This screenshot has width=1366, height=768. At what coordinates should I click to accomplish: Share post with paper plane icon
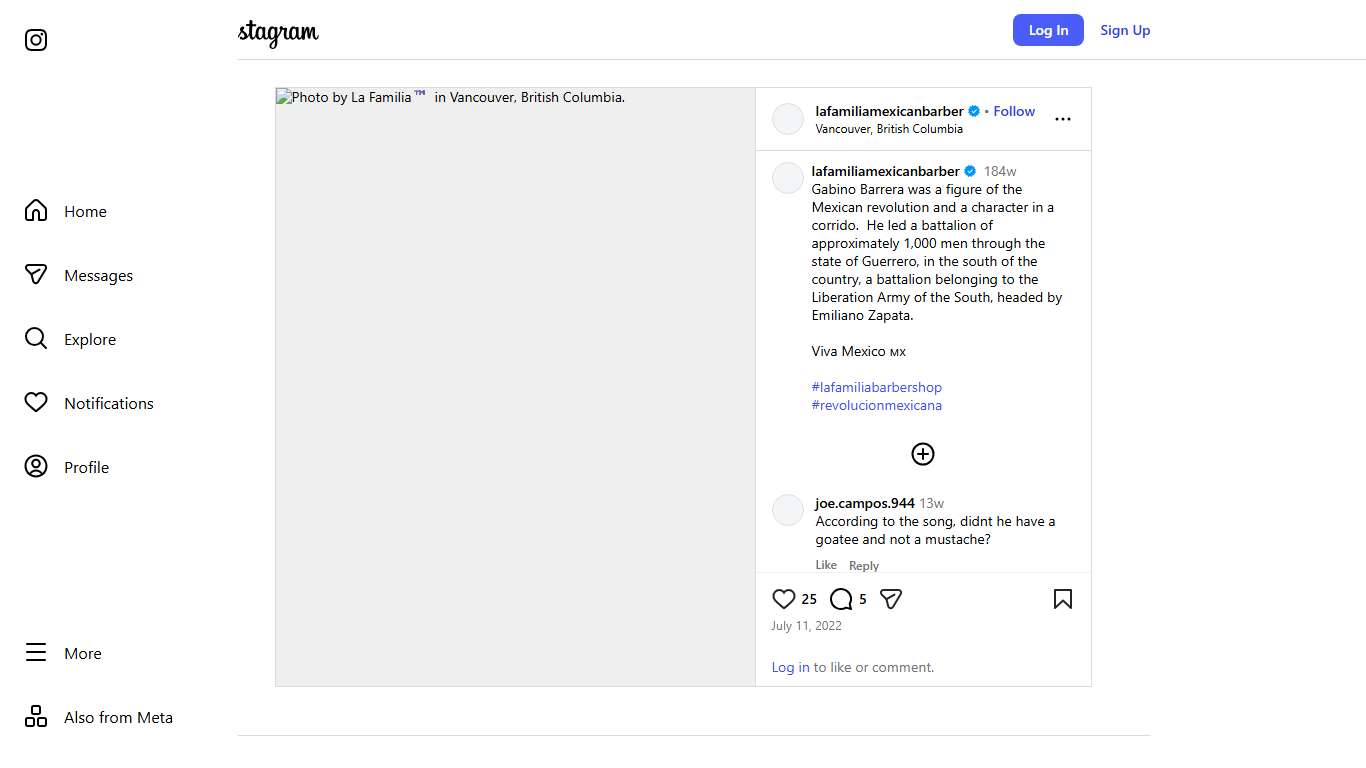point(891,599)
